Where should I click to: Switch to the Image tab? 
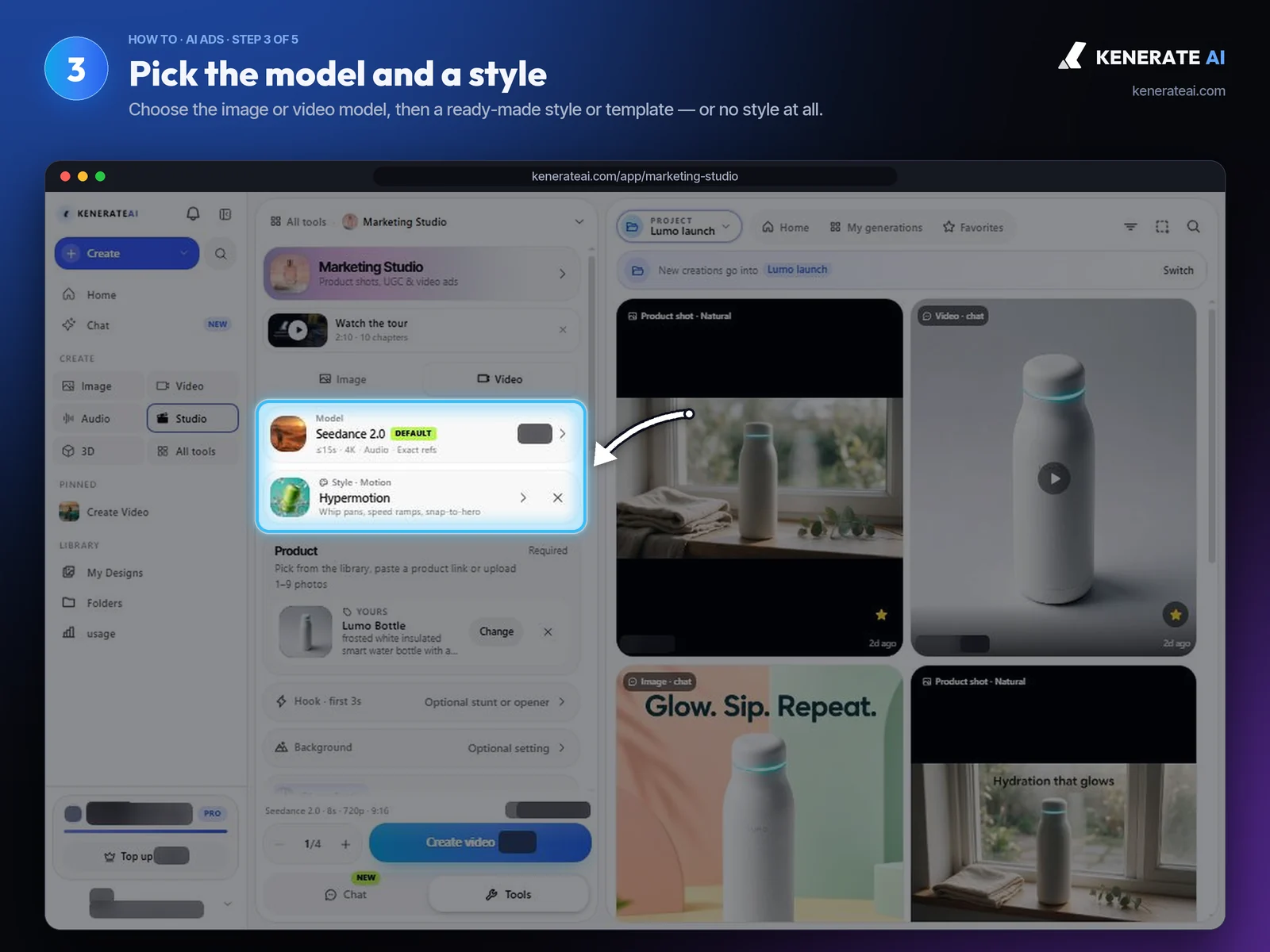343,380
